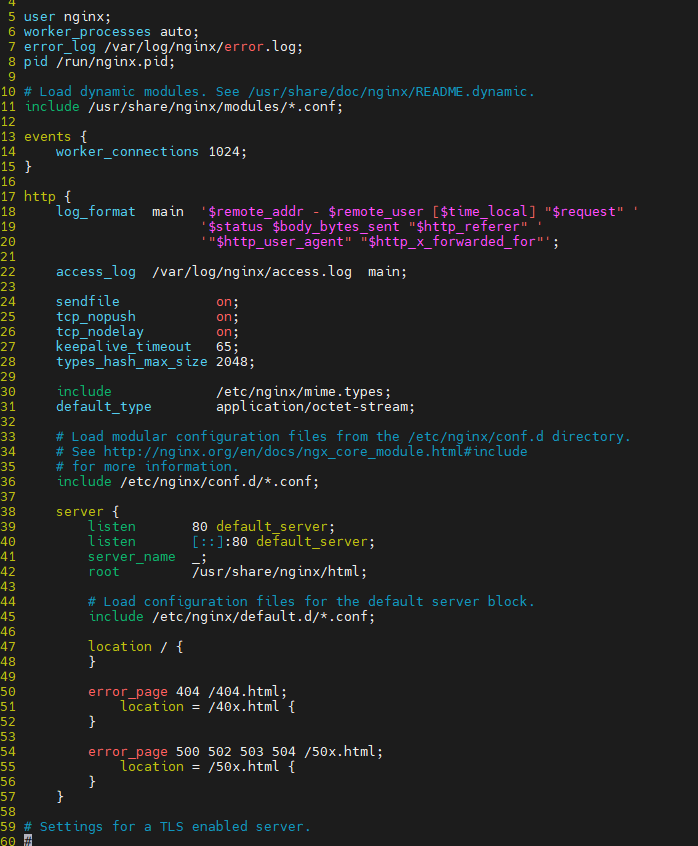Click 'listen 80 default_server;' line

pyautogui.click(x=211, y=527)
